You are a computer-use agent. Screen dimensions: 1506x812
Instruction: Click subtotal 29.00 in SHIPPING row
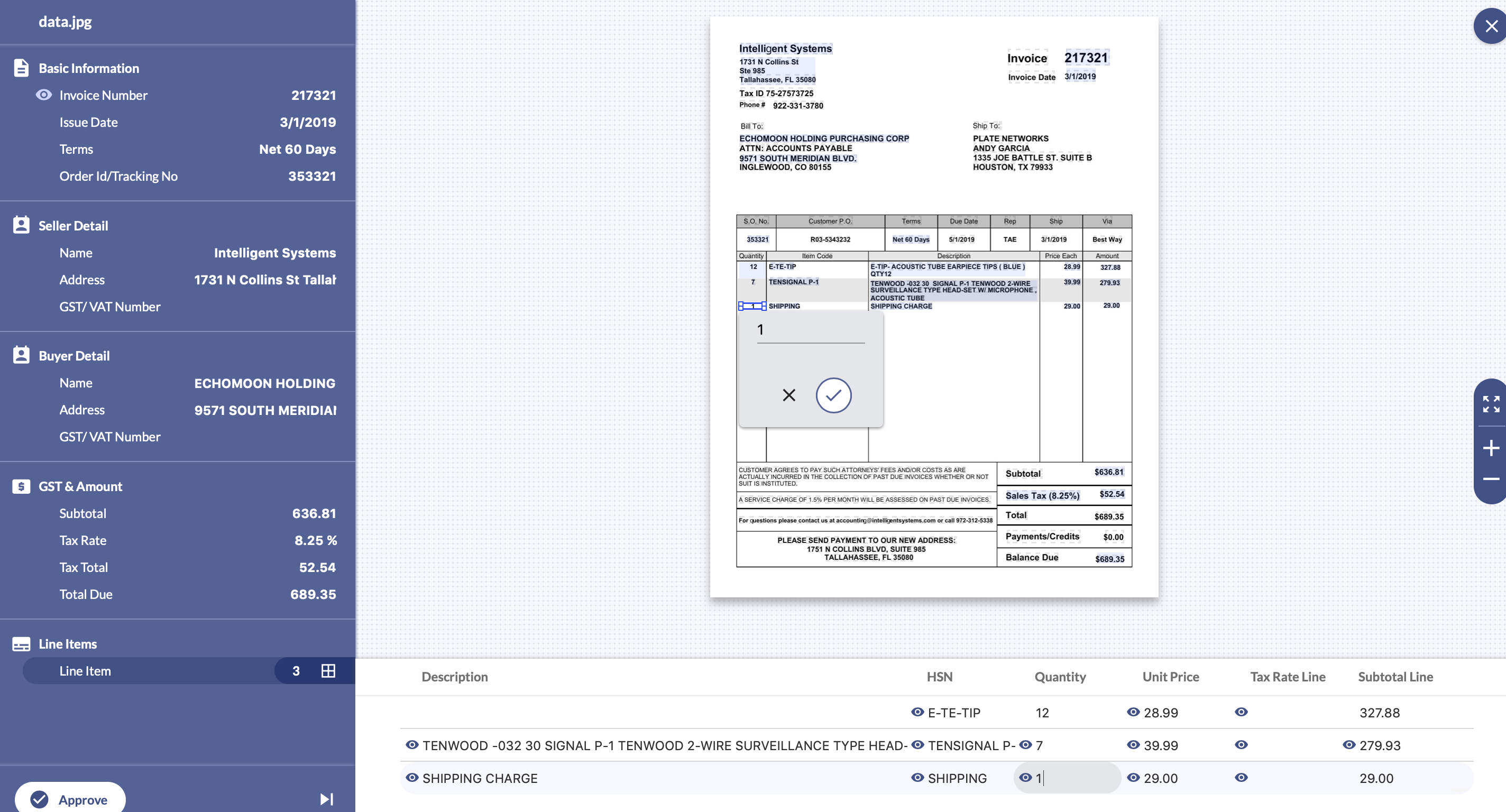click(x=1376, y=778)
